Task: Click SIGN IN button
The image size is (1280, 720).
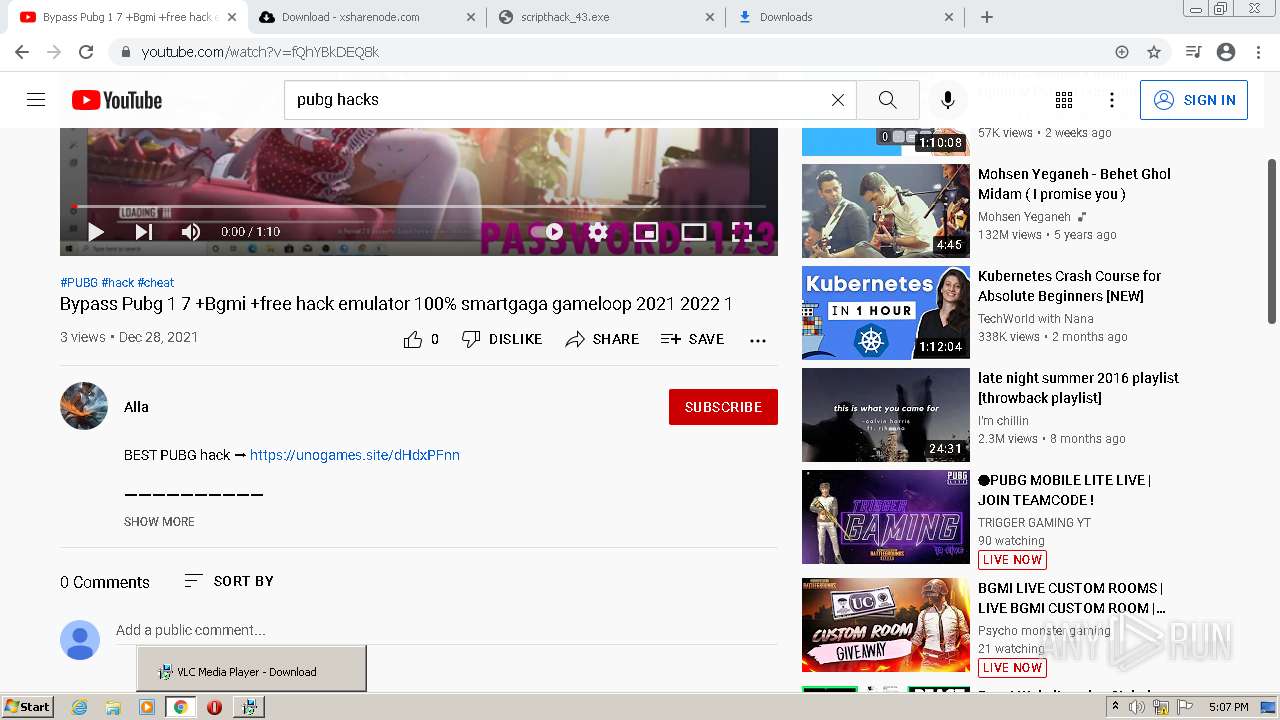Action: click(1194, 100)
